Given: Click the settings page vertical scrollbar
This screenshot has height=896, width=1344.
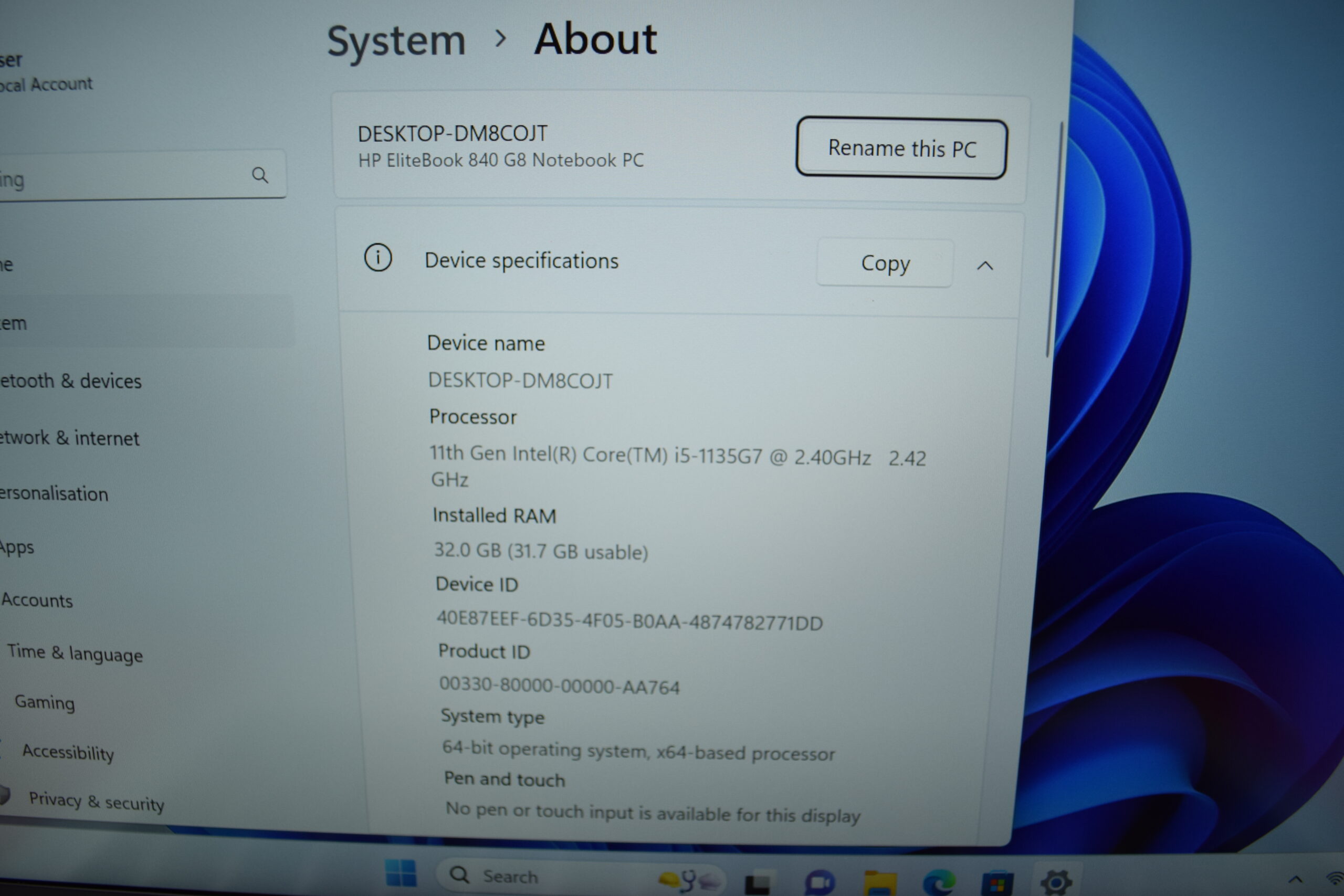Looking at the screenshot, I should click(1054, 239).
